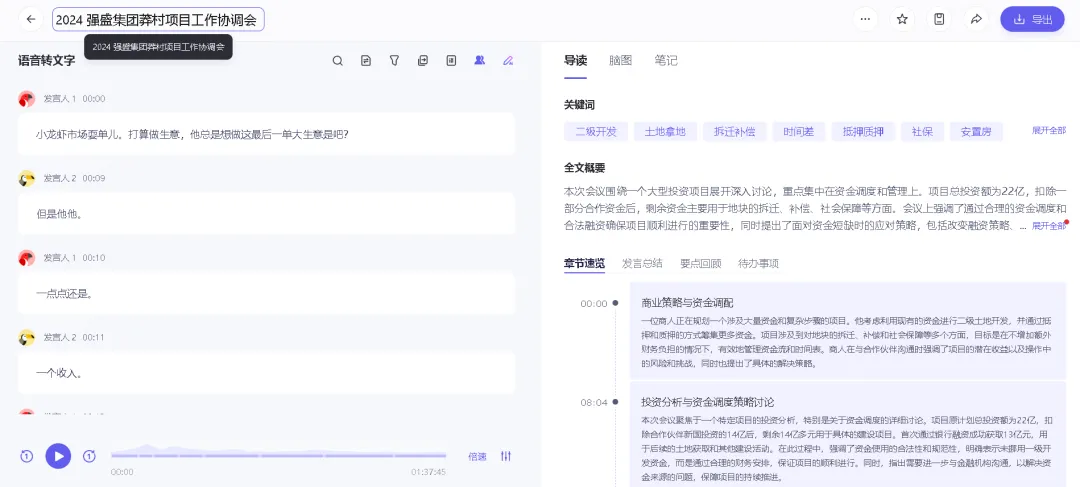The height and width of the screenshot is (487, 1080).
Task: Switch to the 笔记 tab
Action: 666,61
